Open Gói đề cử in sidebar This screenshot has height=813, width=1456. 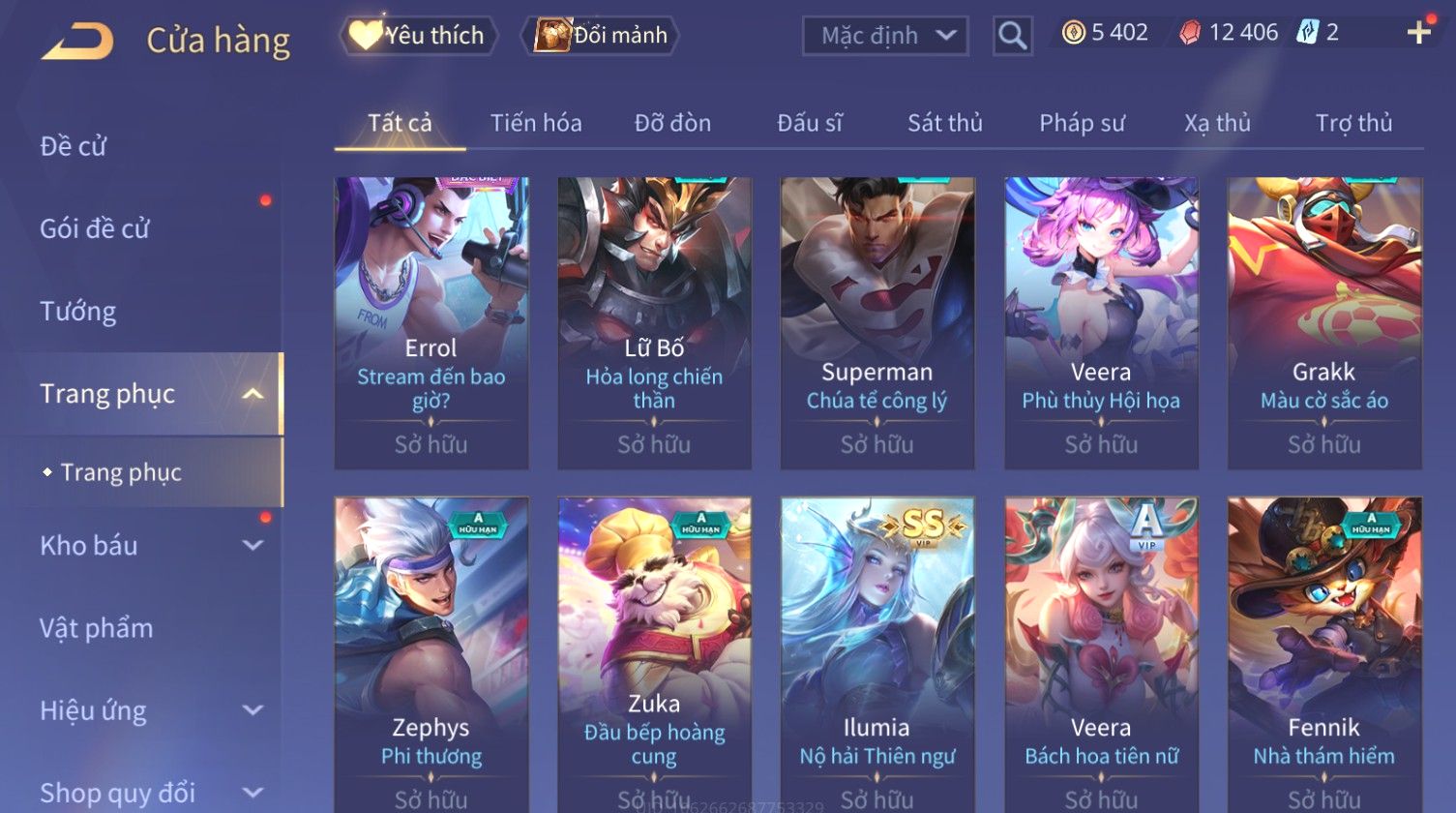[95, 228]
